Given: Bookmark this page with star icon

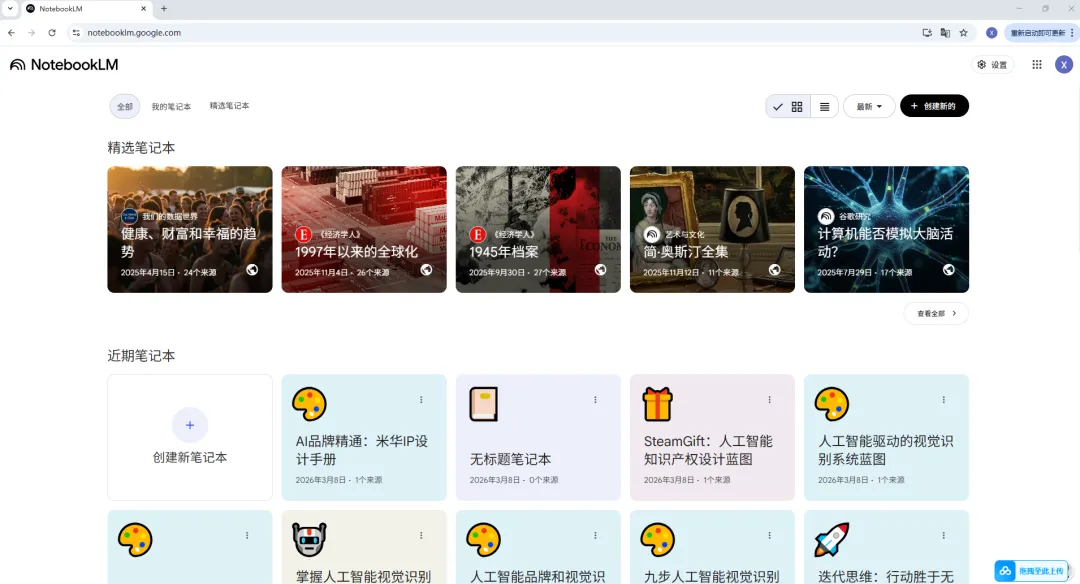Looking at the screenshot, I should pos(964,32).
